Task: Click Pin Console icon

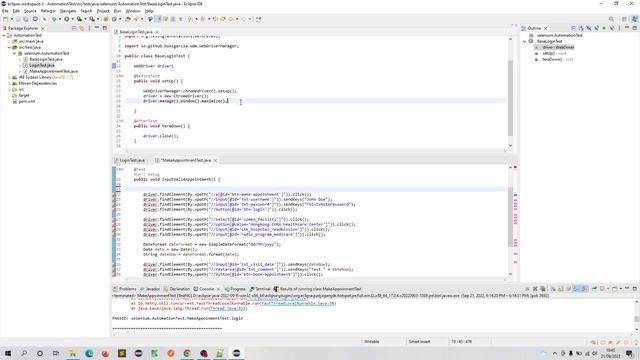Action: (594, 289)
